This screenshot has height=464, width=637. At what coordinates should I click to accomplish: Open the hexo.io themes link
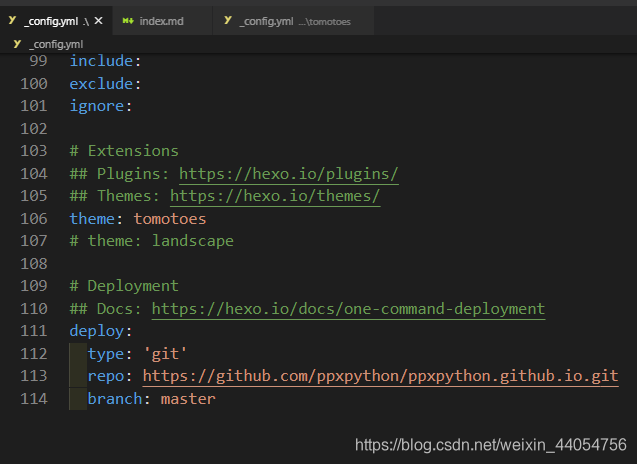275,196
